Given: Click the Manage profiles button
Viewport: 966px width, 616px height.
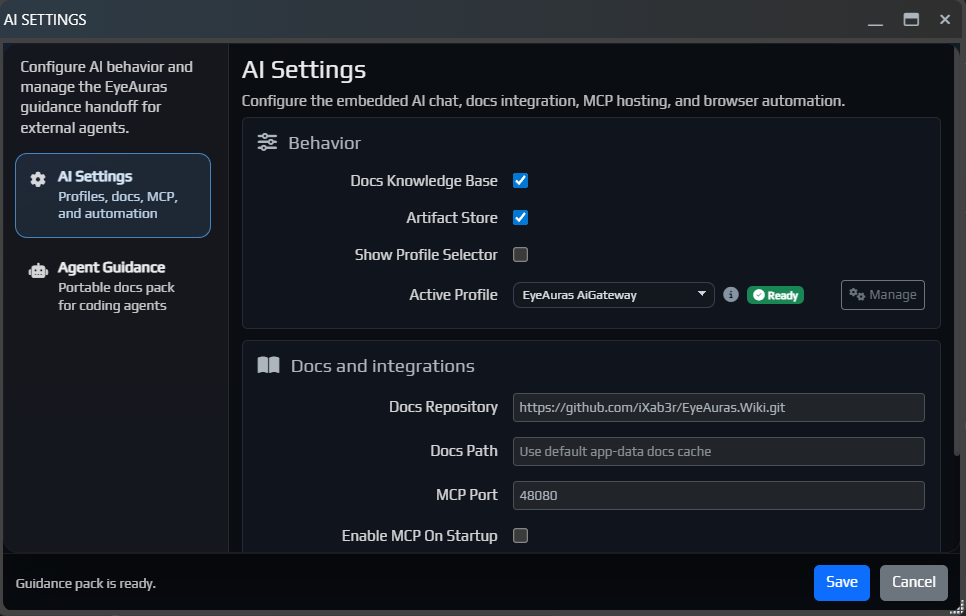Looking at the screenshot, I should [882, 295].
